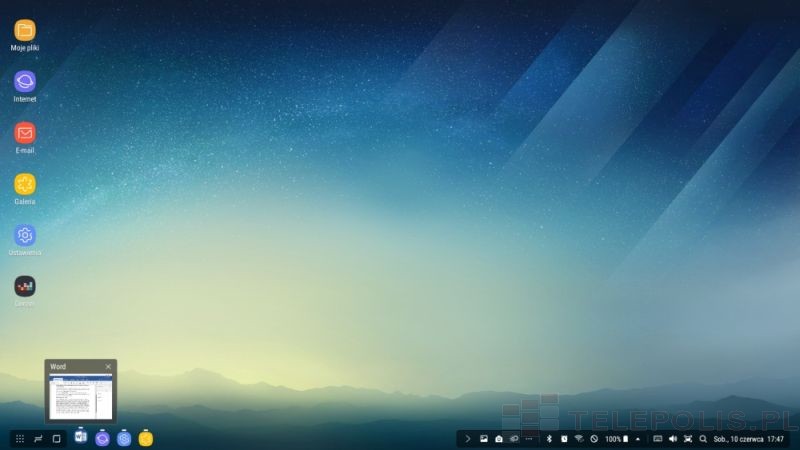This screenshot has width=800, height=450.
Task: Close the Word preview popup
Action: pos(108,366)
